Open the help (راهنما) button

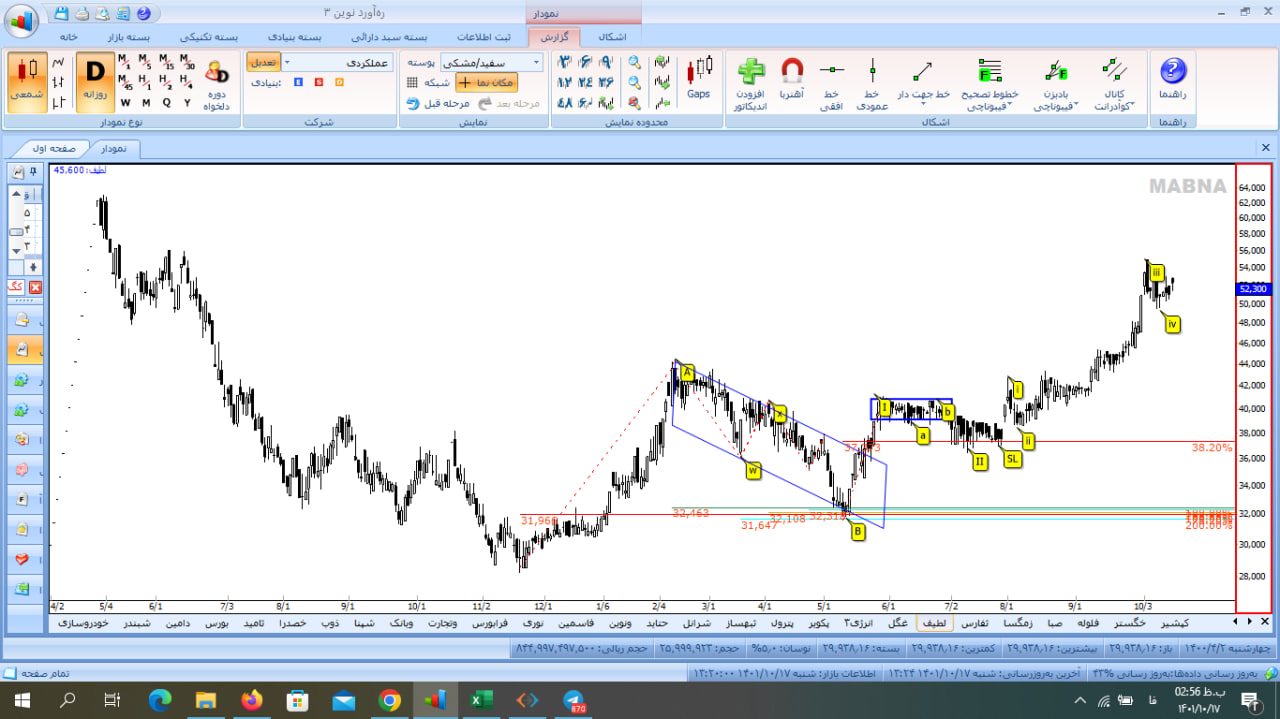1172,77
